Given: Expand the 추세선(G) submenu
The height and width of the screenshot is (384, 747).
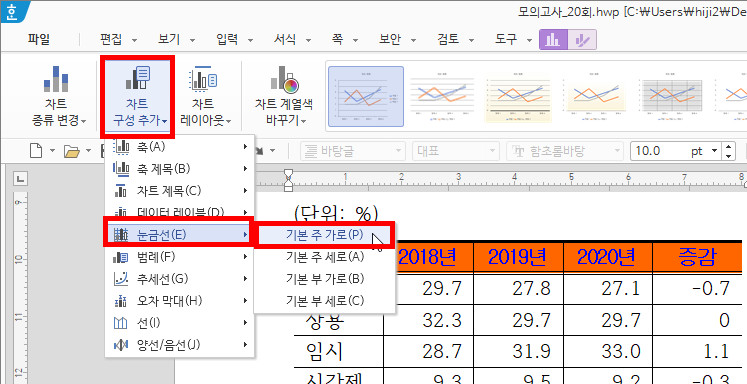Looking at the screenshot, I should 180,279.
